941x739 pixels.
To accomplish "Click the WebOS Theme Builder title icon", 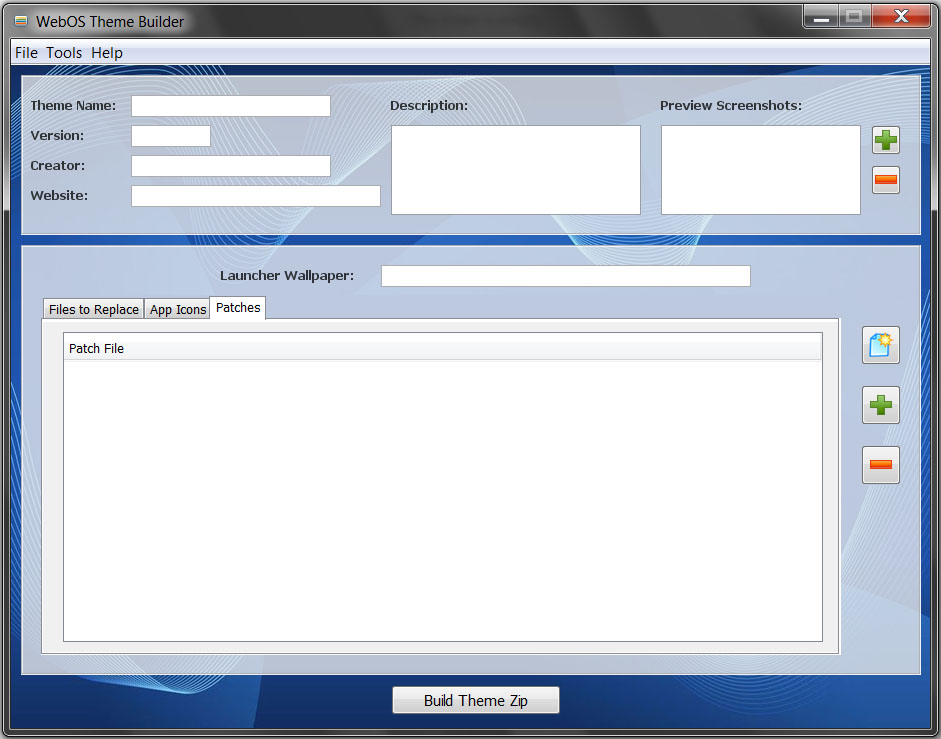I will (21, 22).
